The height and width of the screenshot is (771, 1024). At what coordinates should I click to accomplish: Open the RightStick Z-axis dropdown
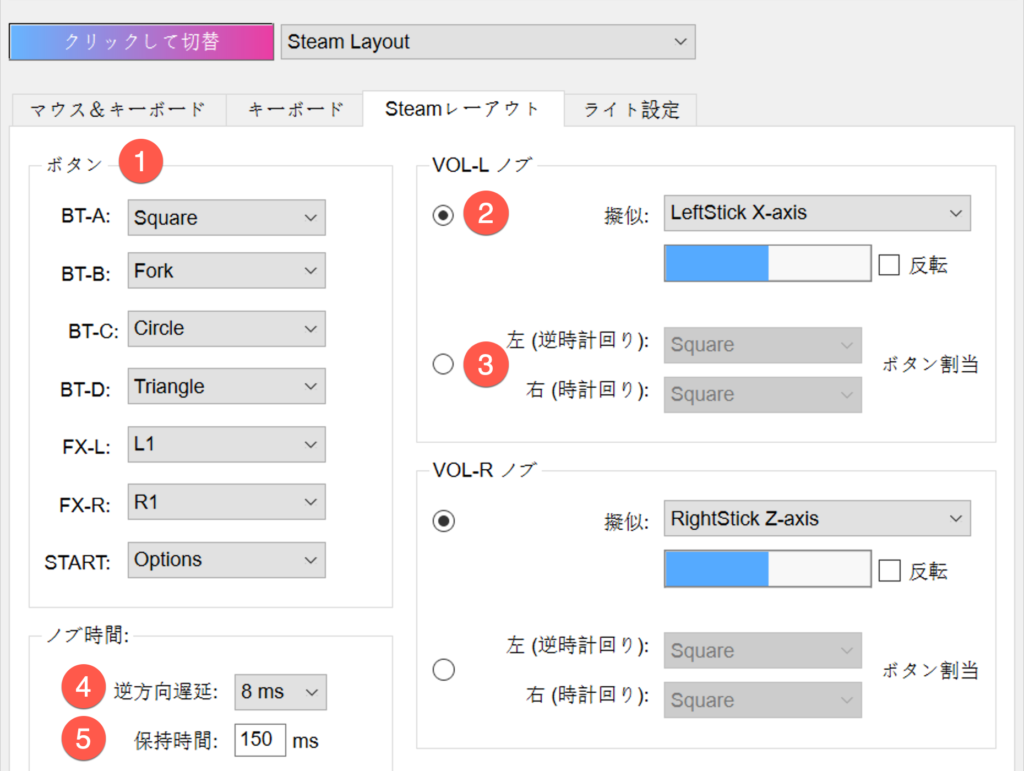[817, 518]
